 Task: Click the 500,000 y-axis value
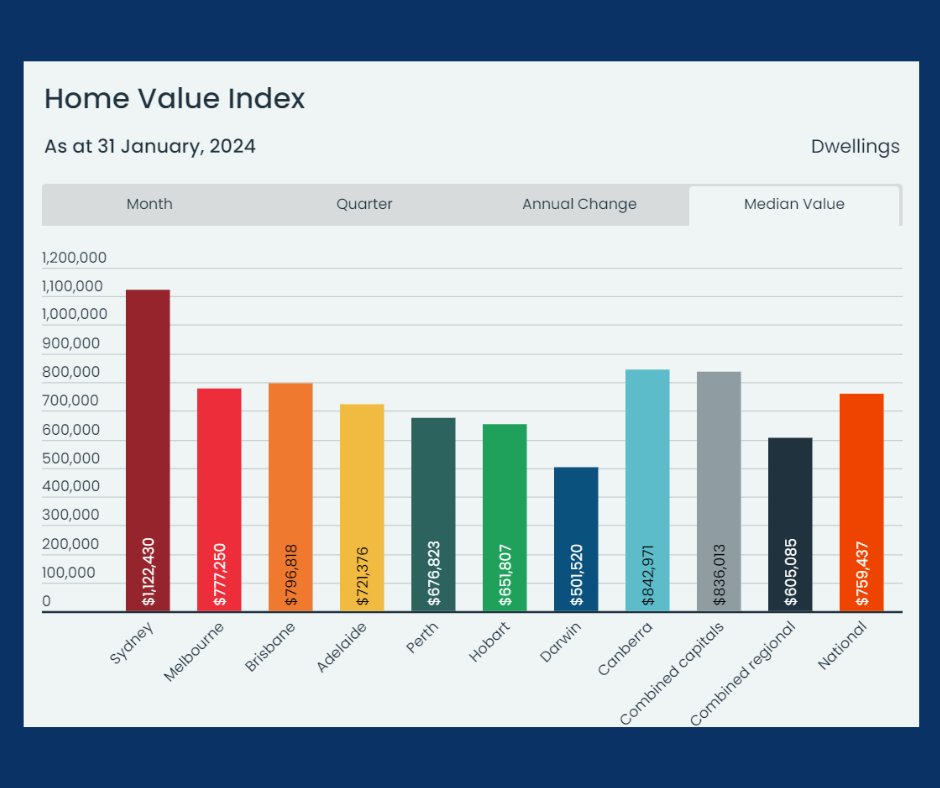71,459
